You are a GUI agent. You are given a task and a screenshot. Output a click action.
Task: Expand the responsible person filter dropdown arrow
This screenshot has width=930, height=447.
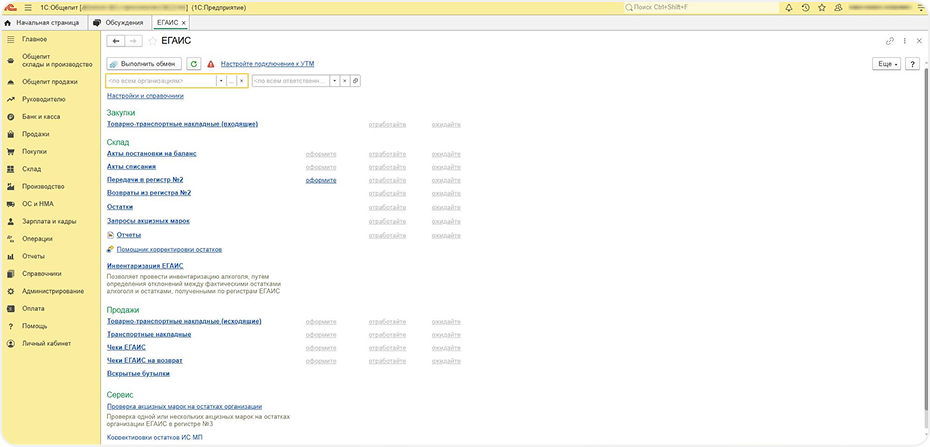pyautogui.click(x=335, y=81)
